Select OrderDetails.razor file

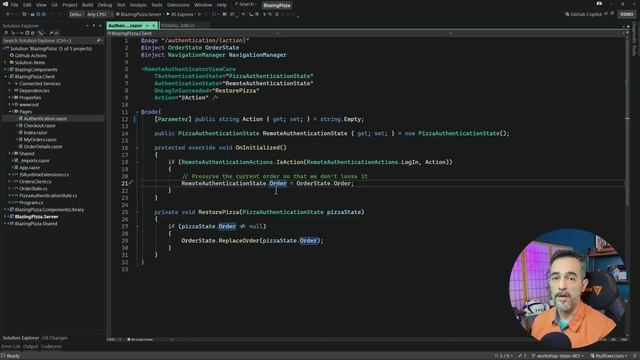click(x=43, y=147)
